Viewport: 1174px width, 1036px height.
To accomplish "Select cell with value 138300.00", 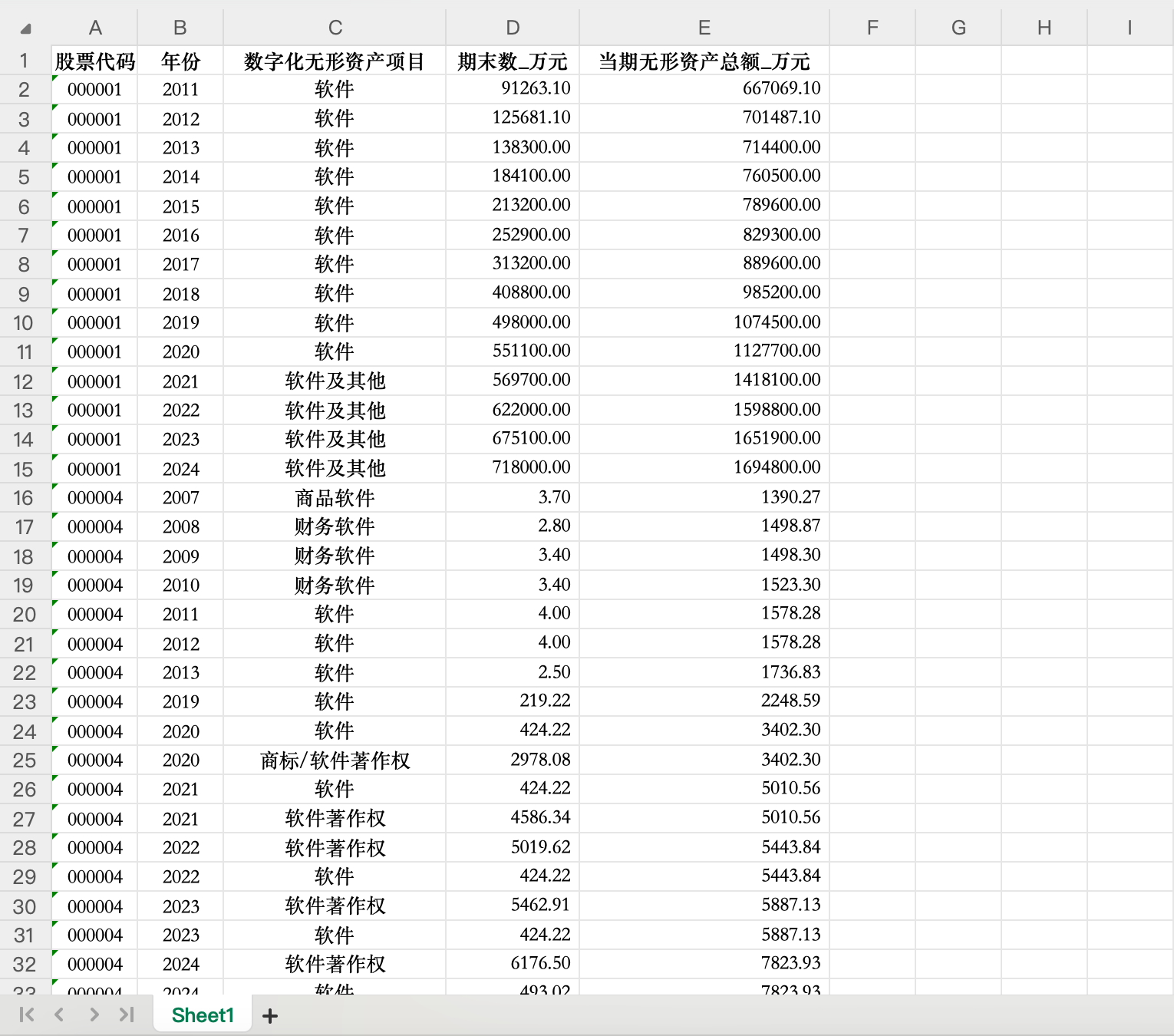I will (513, 147).
